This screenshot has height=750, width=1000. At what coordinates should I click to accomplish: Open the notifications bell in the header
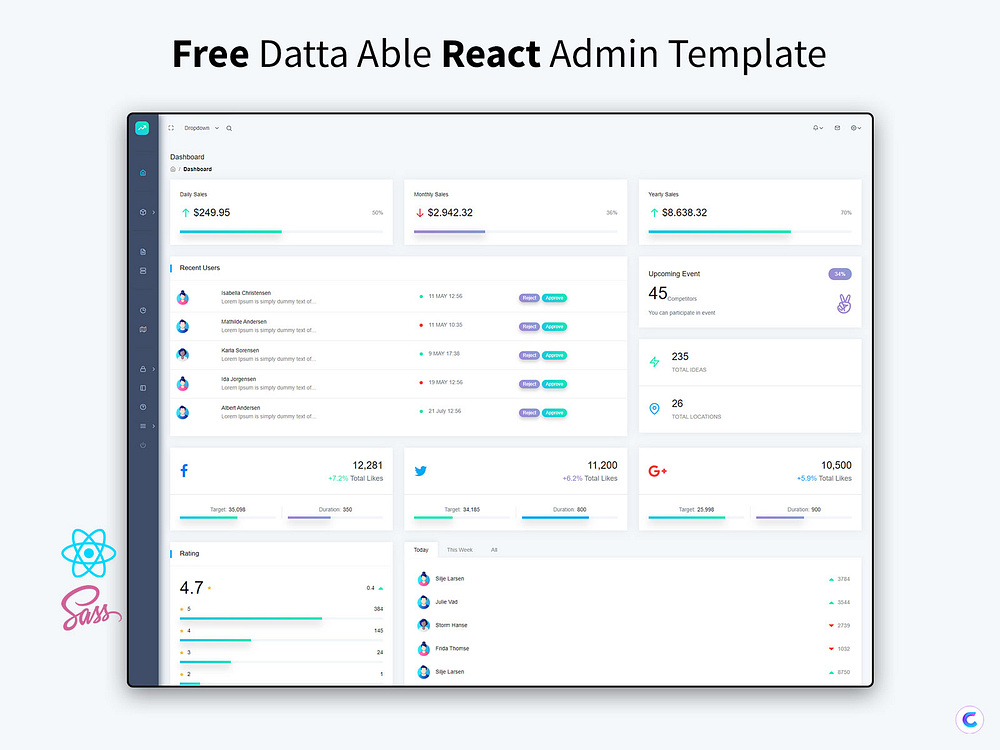(815, 128)
